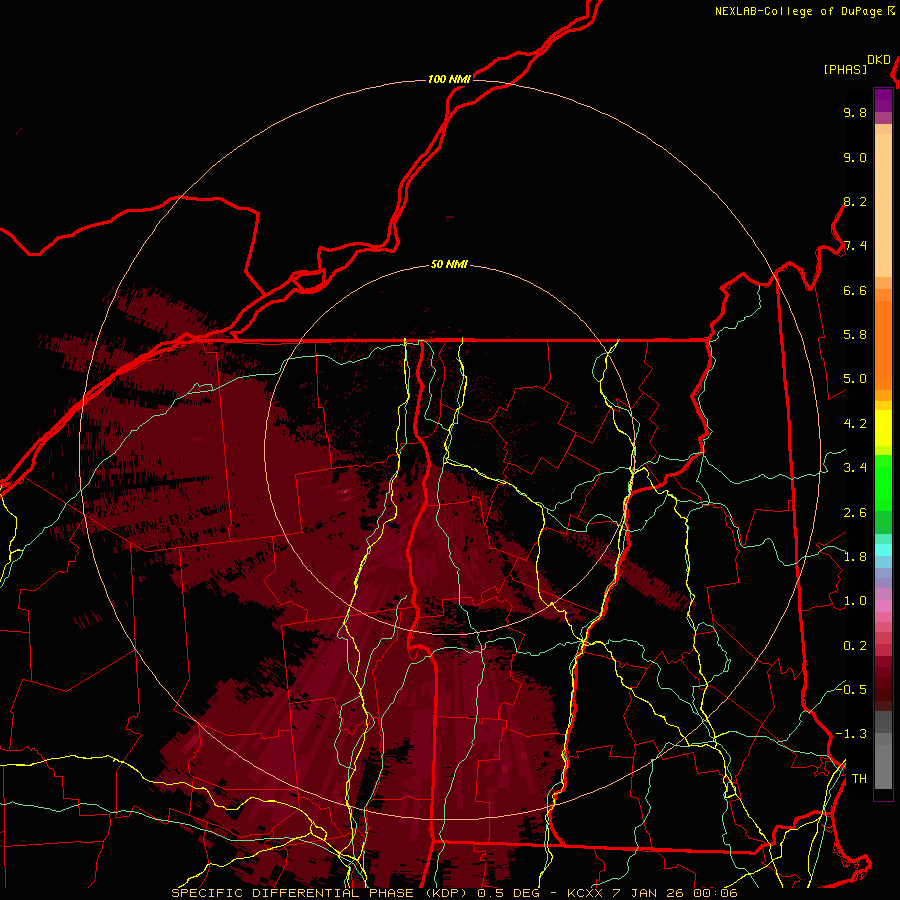Image resolution: width=900 pixels, height=900 pixels.
Task: Click the TH threshold label on the scale
Action: [859, 779]
